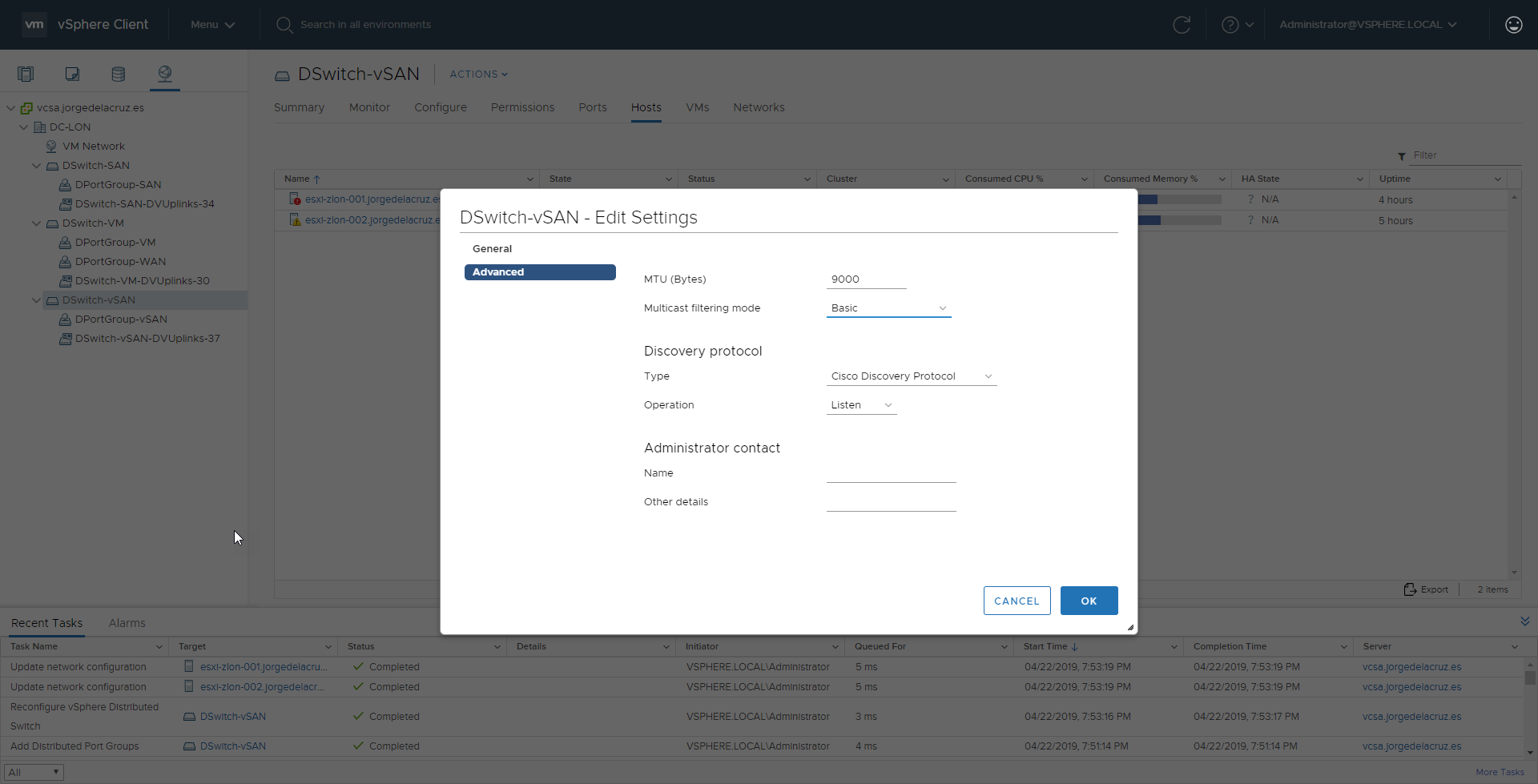Screen dimensions: 1538x784
Task: Click the filter funnel icon
Action: point(1402,156)
